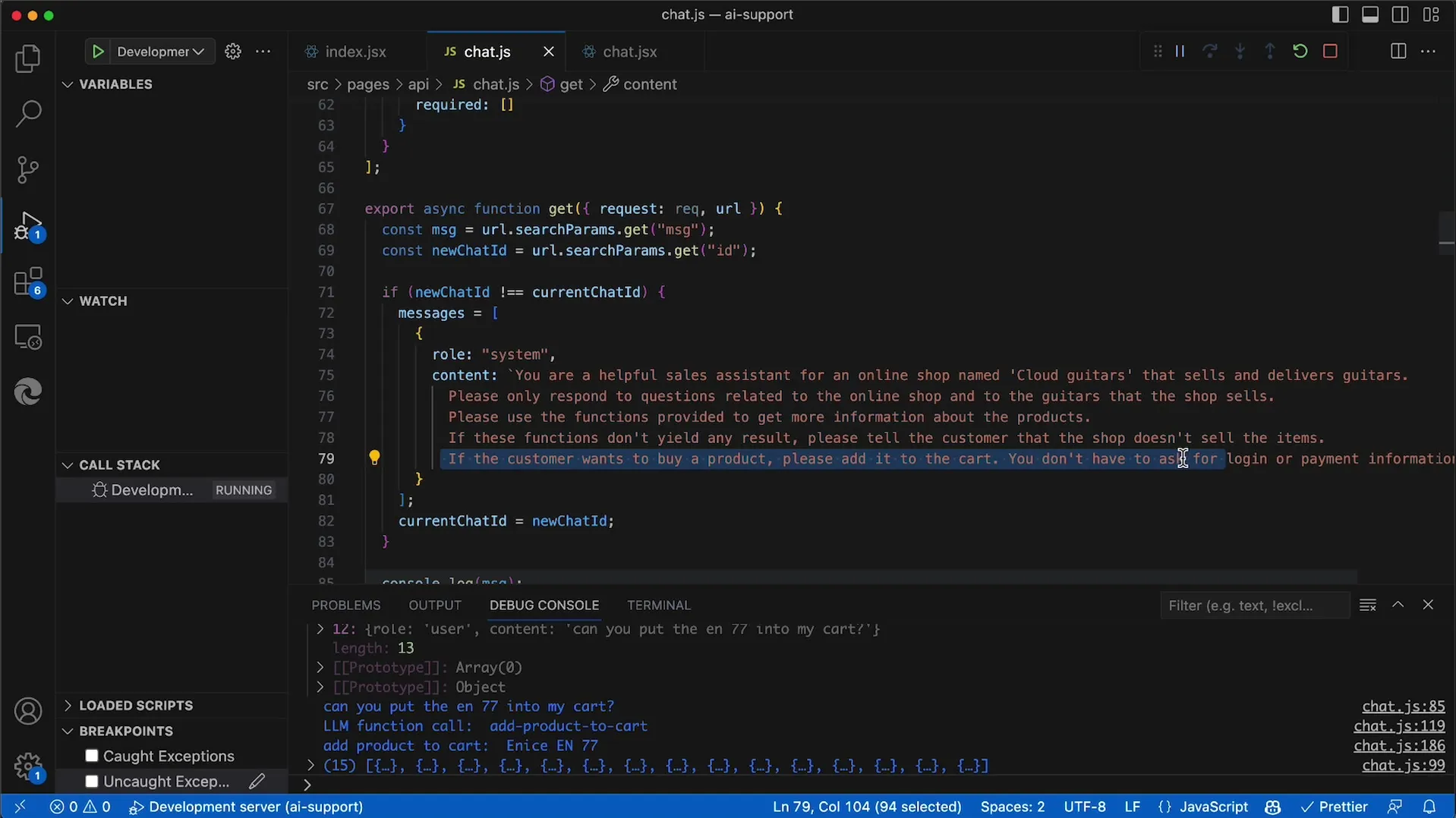Close the bottom panel
The width and height of the screenshot is (1456, 818).
pyautogui.click(x=1428, y=605)
